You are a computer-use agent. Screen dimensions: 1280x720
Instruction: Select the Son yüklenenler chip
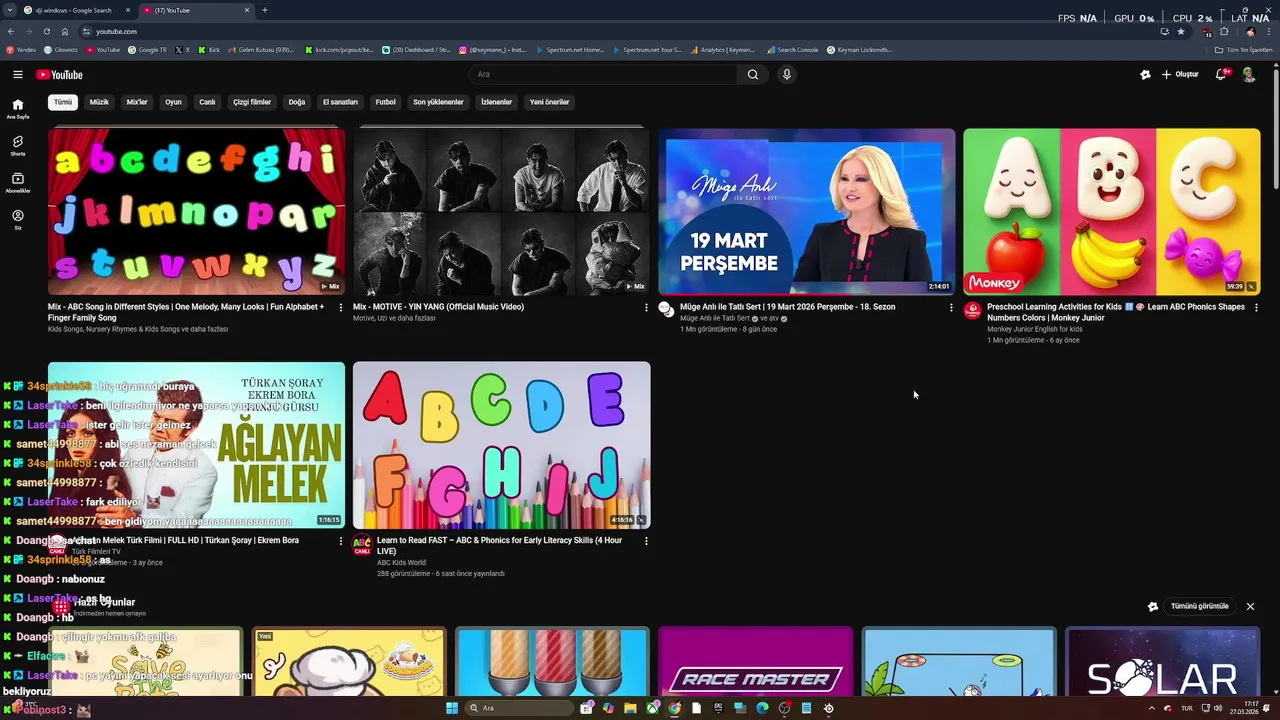[438, 102]
